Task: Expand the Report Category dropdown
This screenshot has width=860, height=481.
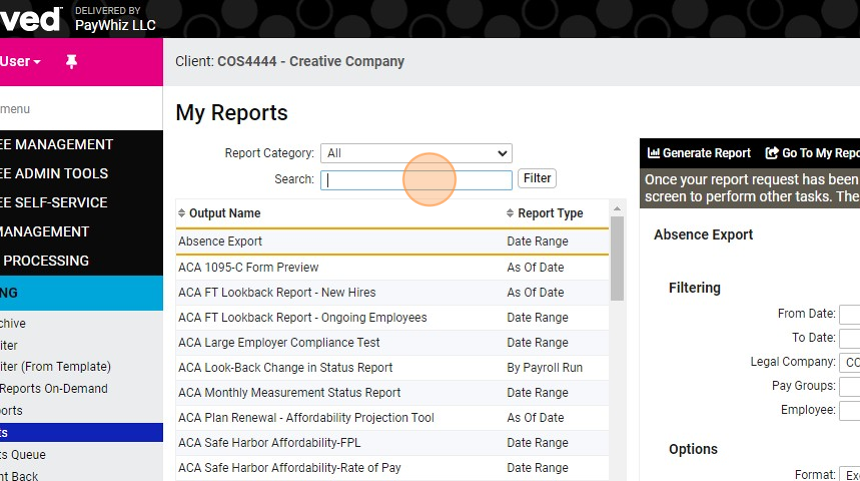Action: tap(416, 153)
